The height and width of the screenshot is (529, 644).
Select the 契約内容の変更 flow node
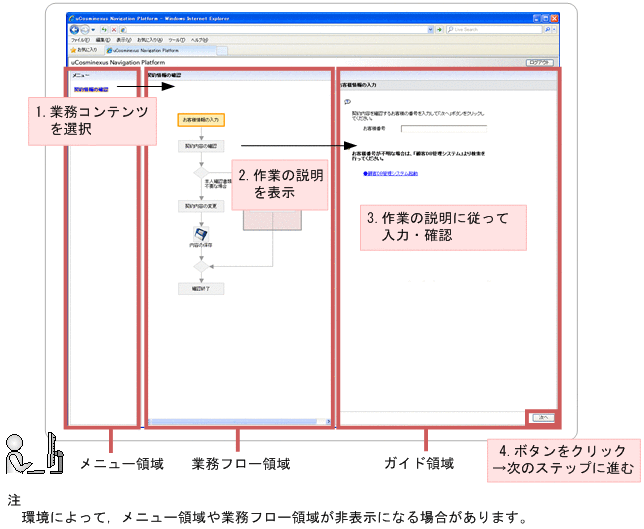click(x=201, y=206)
